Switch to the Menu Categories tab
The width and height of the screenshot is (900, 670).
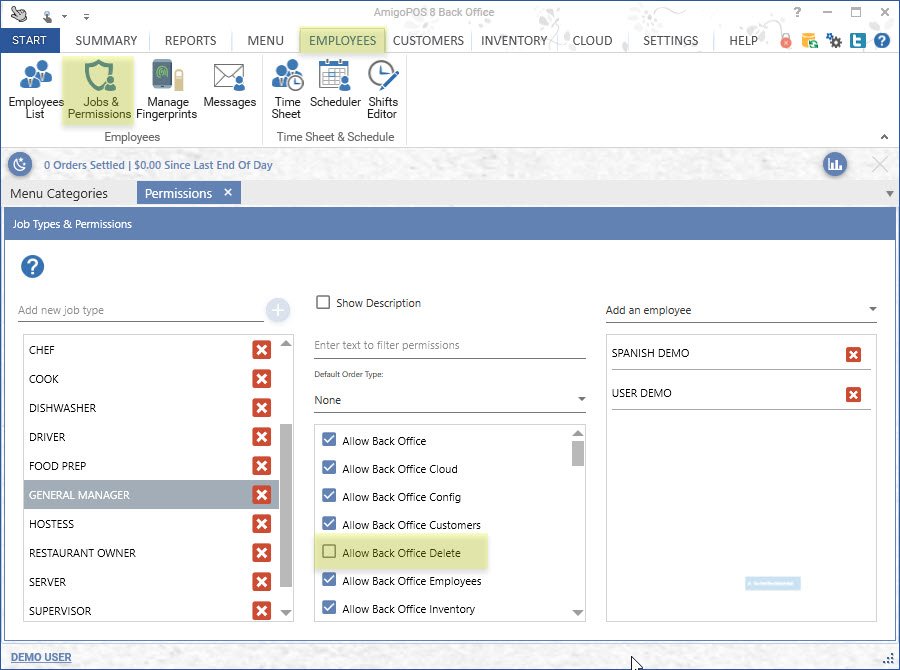(x=58, y=193)
